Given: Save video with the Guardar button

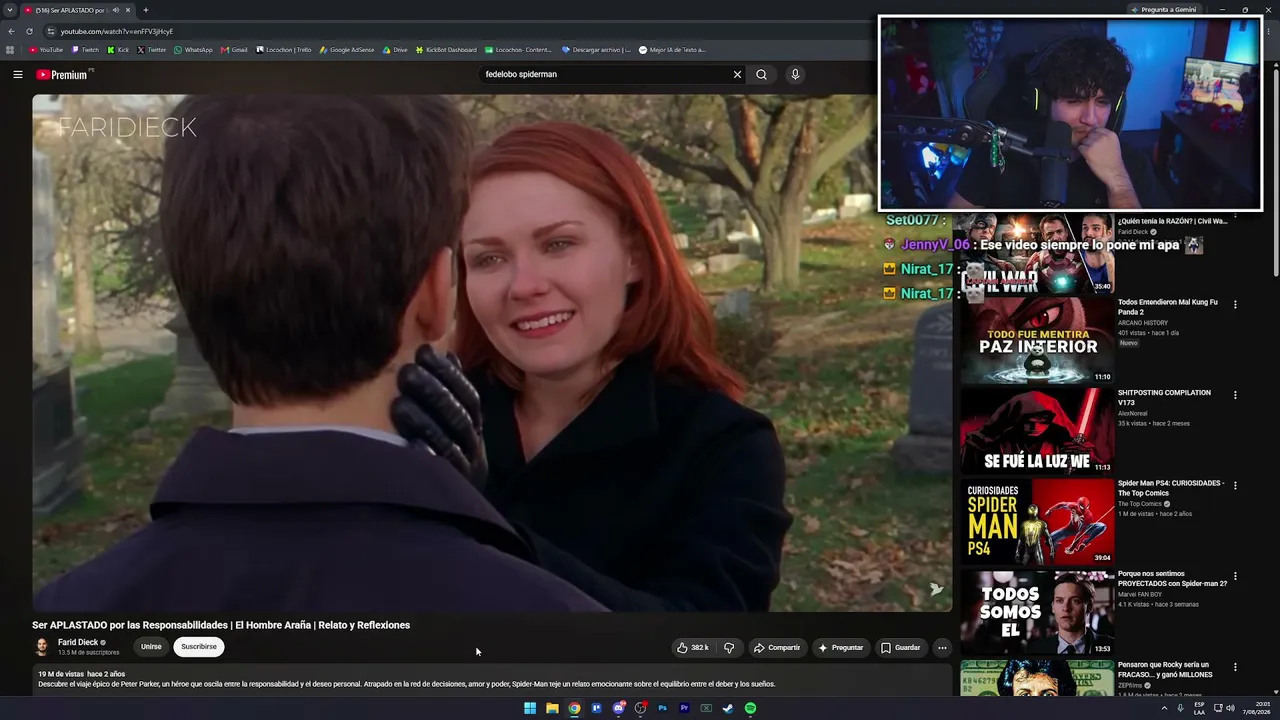Looking at the screenshot, I should point(900,647).
